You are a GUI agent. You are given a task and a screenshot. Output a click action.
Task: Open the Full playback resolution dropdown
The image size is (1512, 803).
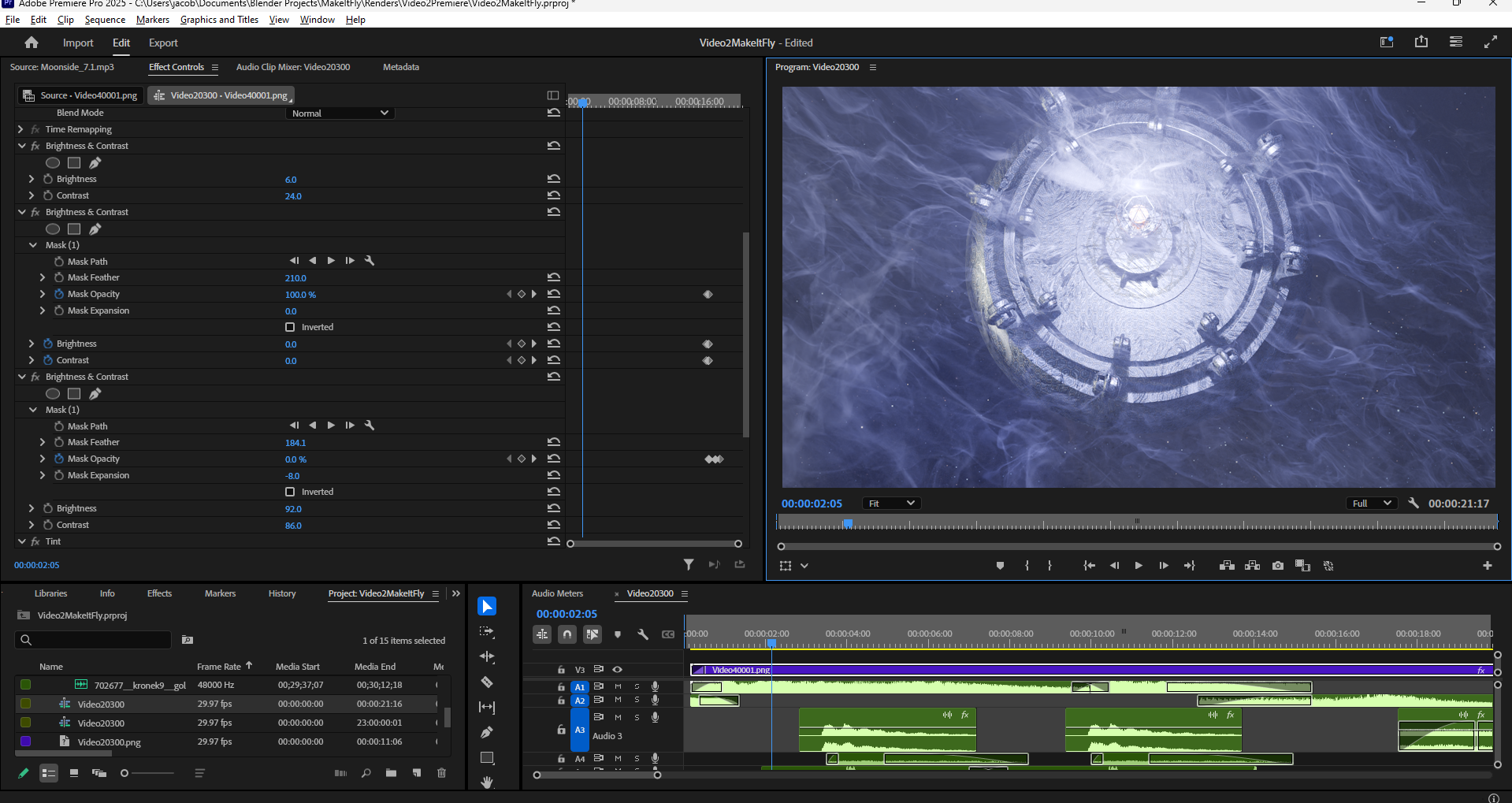[x=1372, y=503]
